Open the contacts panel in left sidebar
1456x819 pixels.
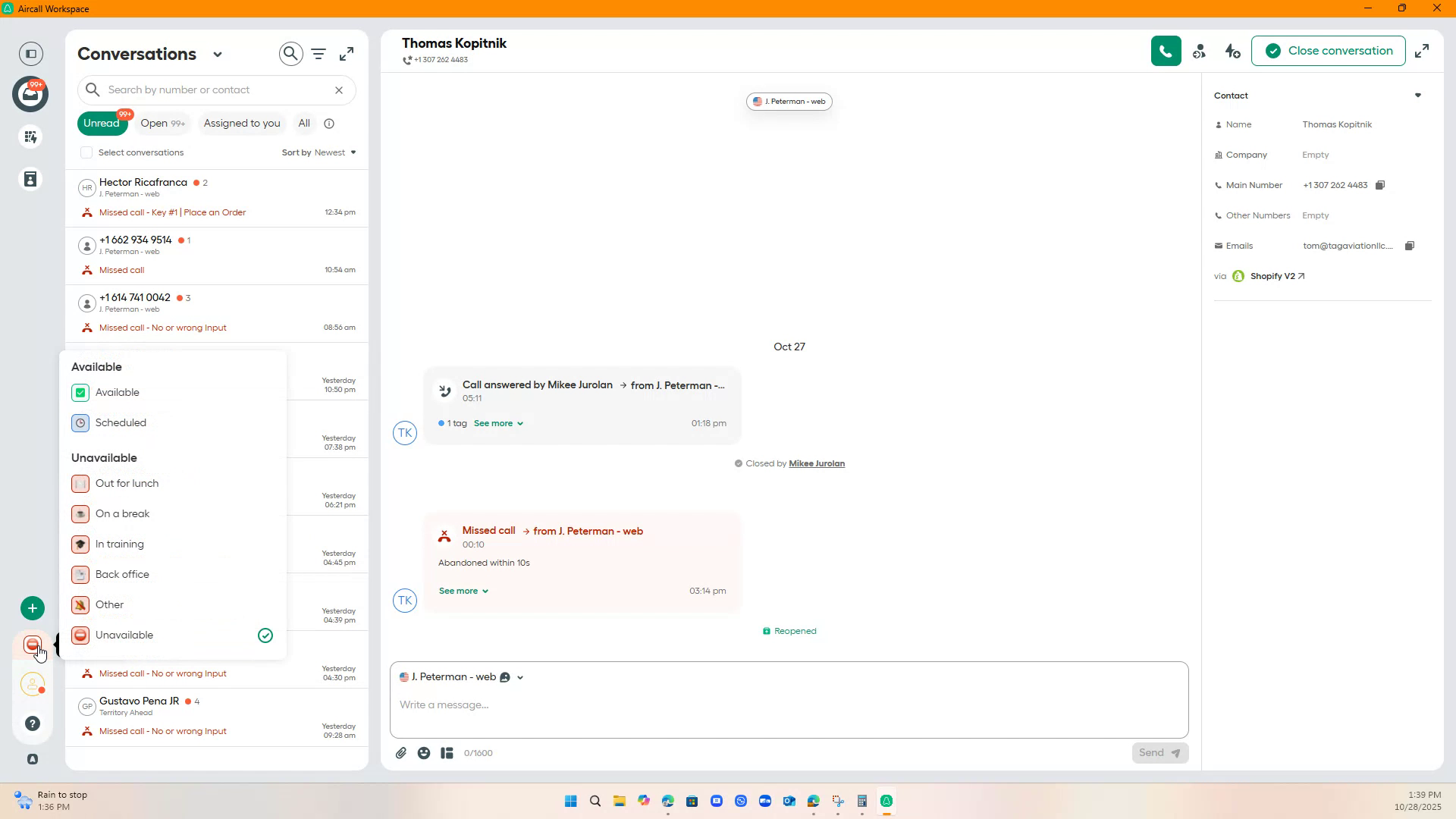[30, 179]
